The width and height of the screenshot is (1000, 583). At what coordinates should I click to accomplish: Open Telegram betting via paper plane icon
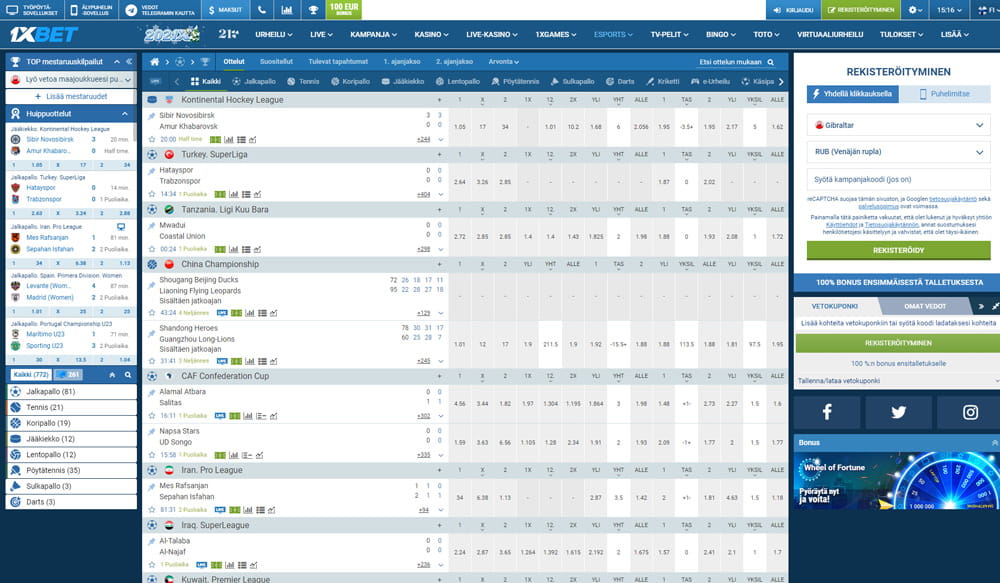131,10
